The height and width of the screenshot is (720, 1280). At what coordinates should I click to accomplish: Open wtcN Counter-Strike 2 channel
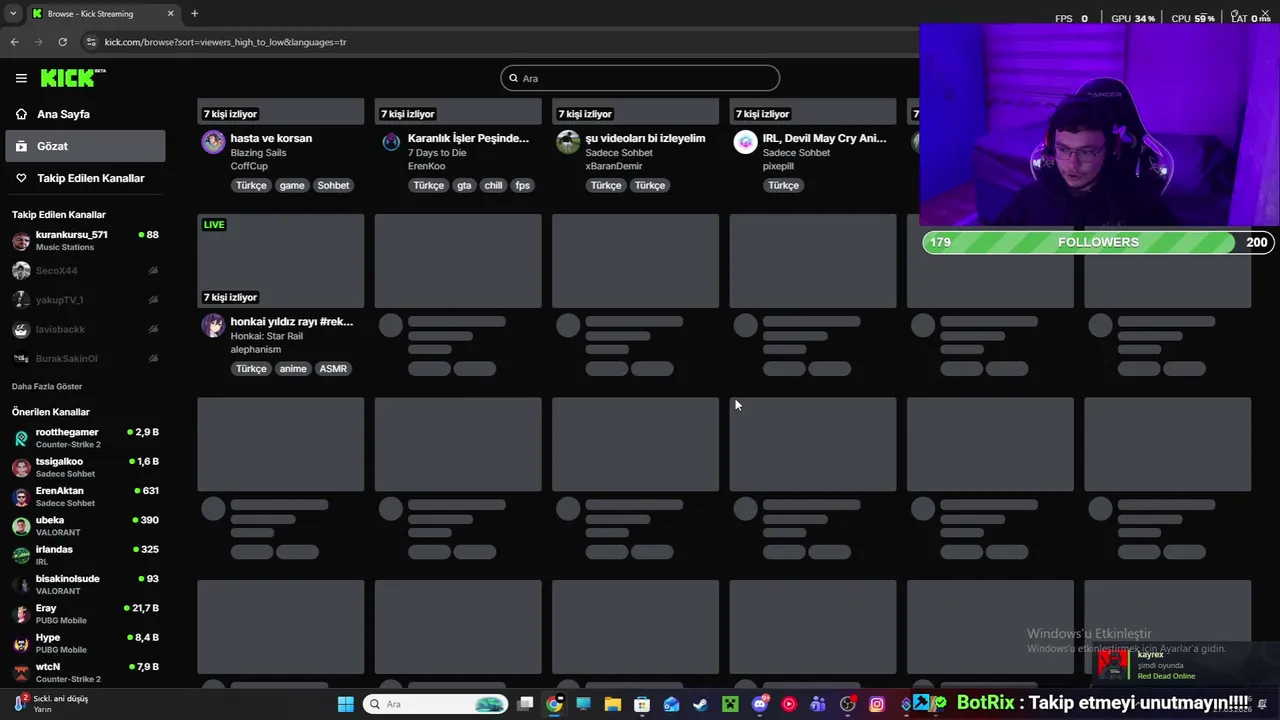[85, 672]
